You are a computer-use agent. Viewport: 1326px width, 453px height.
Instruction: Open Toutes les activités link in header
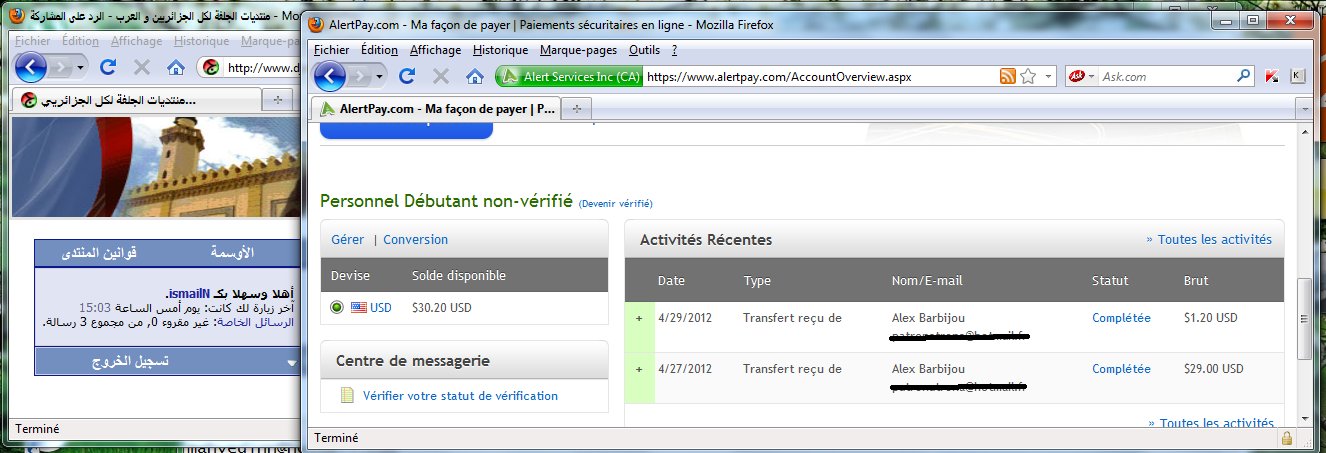click(x=1209, y=239)
